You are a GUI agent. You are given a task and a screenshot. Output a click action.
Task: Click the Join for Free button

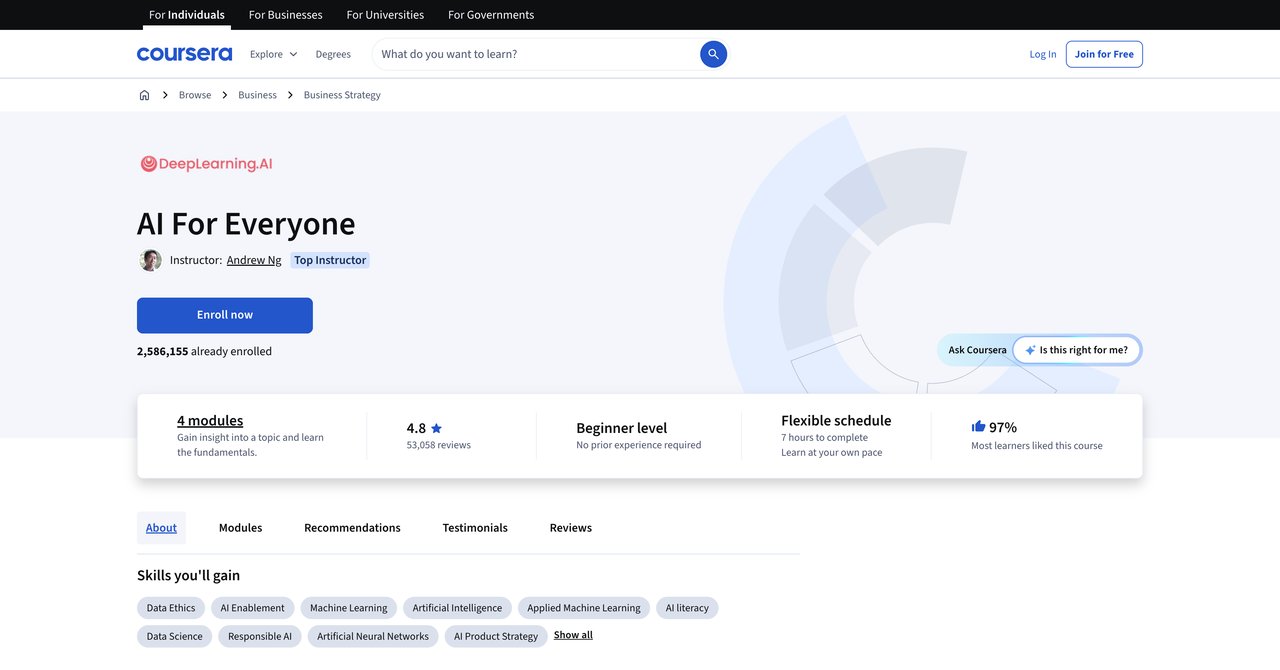pos(1104,54)
